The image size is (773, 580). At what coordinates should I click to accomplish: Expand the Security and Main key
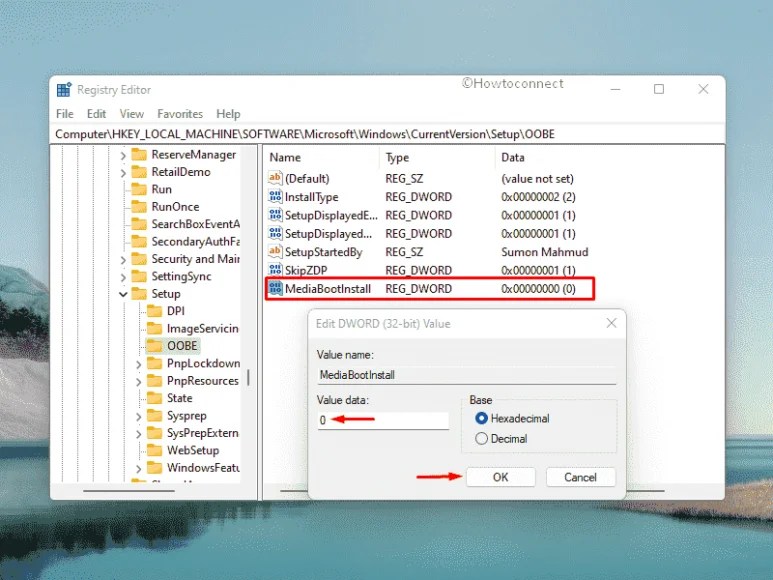click(x=123, y=260)
